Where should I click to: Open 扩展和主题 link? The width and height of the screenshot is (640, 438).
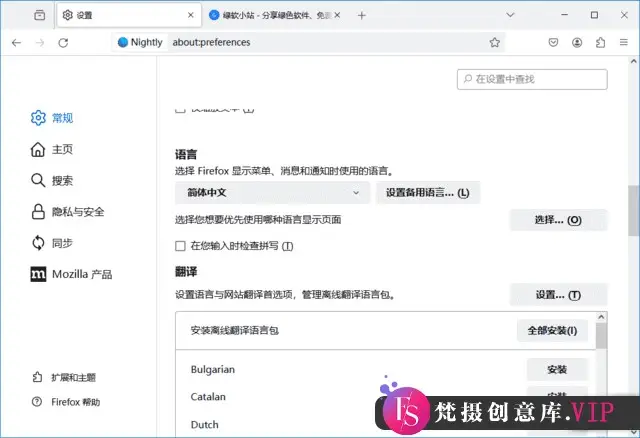tap(64, 377)
